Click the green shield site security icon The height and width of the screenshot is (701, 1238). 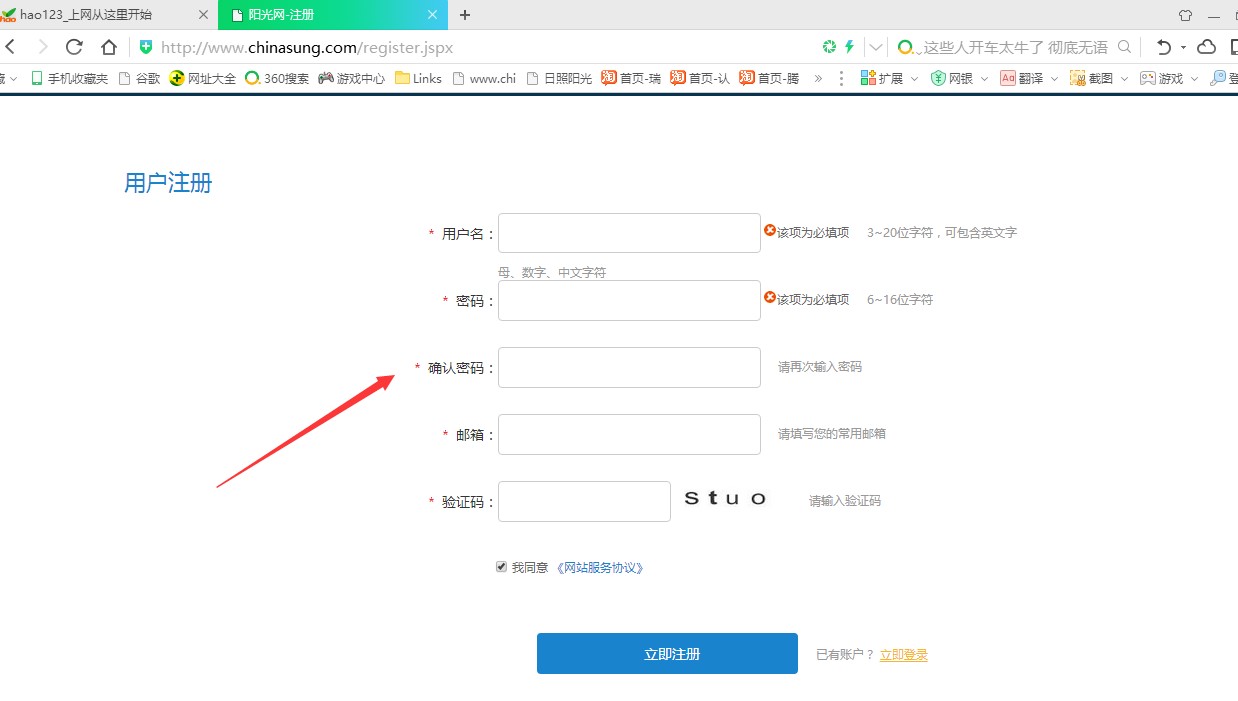pos(146,47)
